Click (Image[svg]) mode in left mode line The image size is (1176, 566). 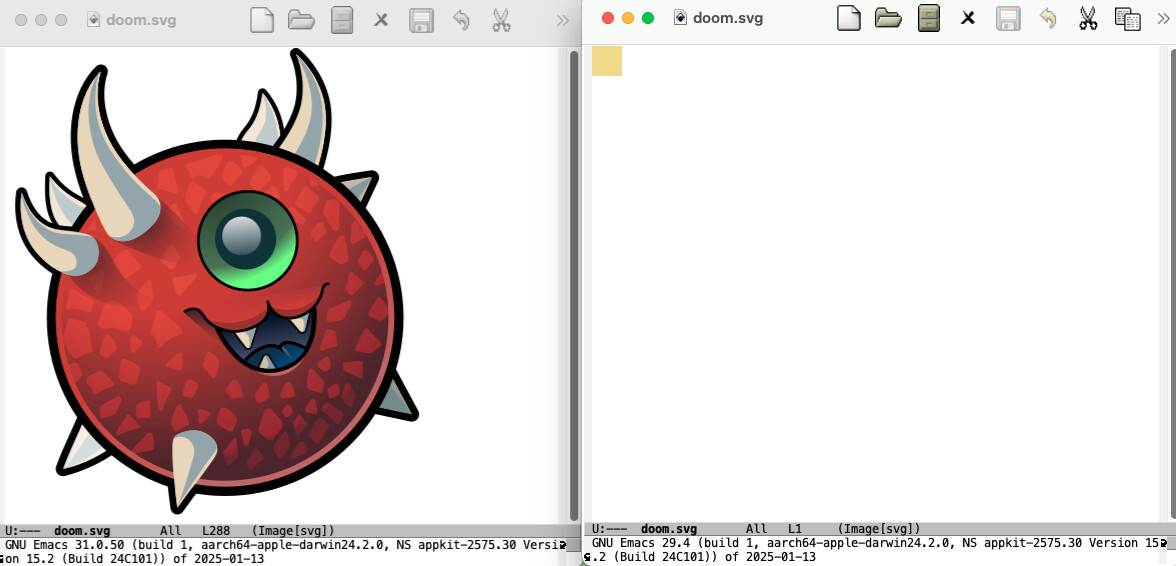[x=293, y=531]
